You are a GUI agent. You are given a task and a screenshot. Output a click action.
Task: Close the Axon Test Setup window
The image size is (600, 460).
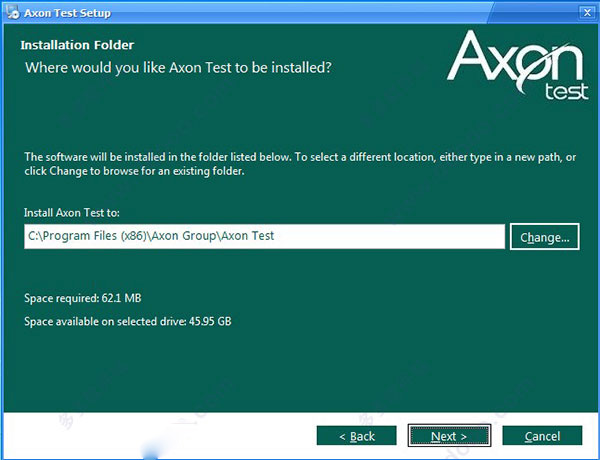[587, 13]
